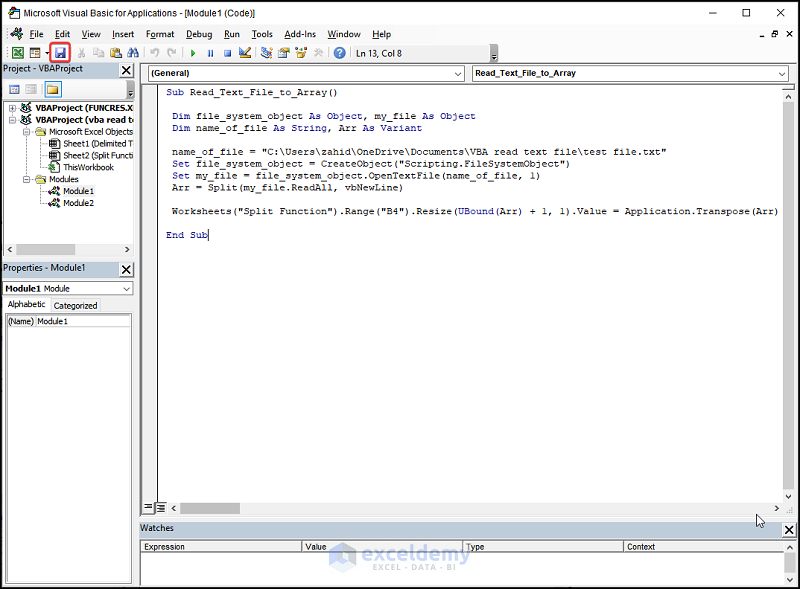Open Help via the question mark icon
This screenshot has width=800, height=589.
pyautogui.click(x=340, y=53)
